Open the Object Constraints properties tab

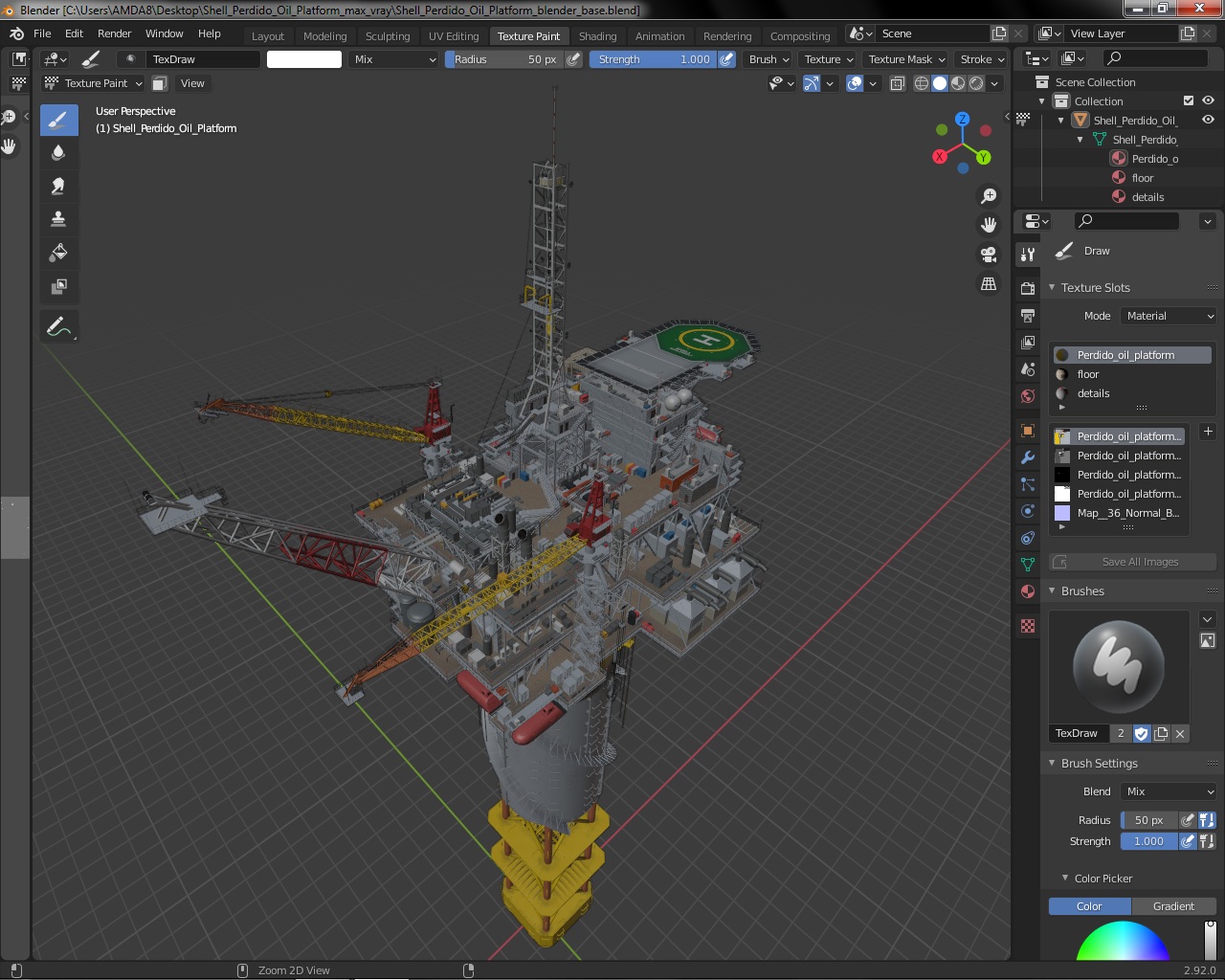tap(1028, 538)
